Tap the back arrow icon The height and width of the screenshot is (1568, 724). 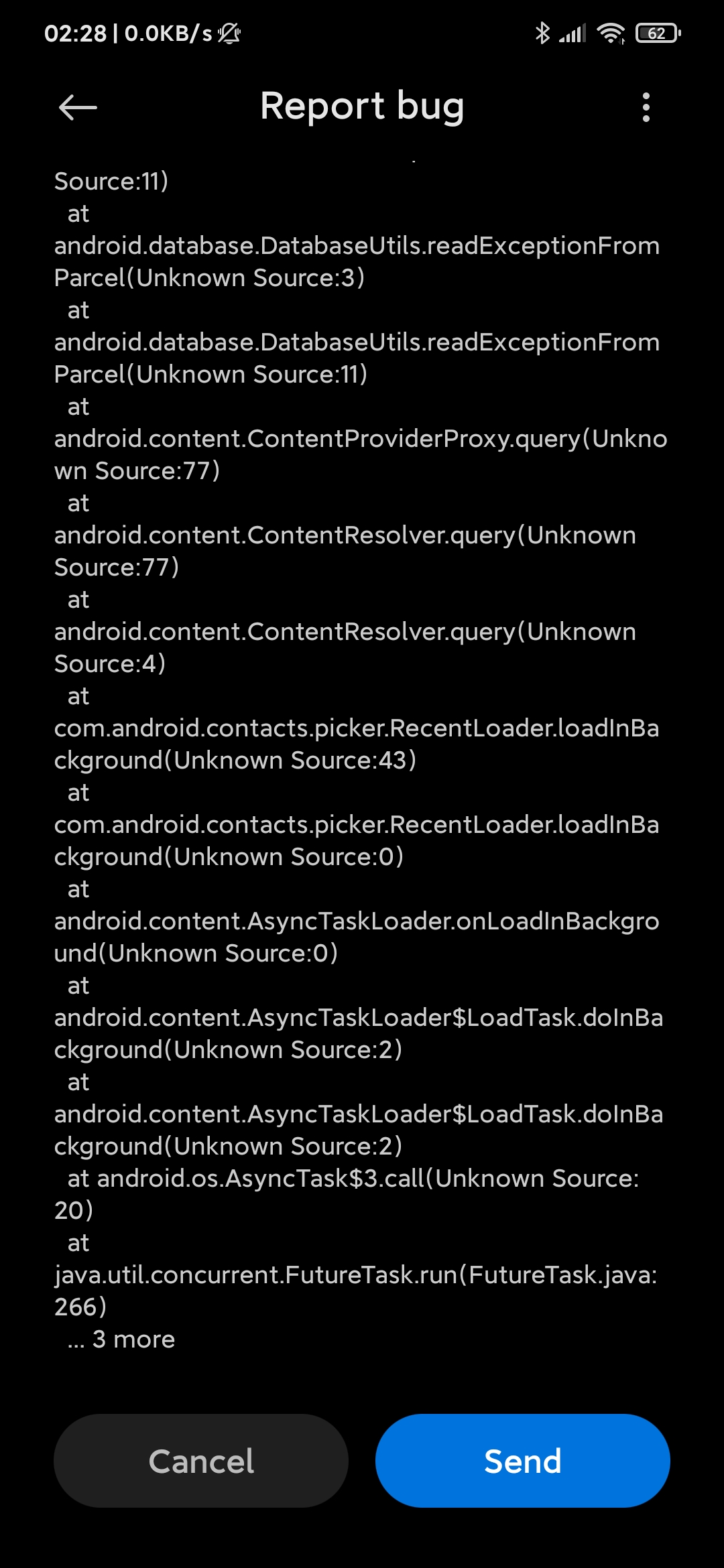78,107
